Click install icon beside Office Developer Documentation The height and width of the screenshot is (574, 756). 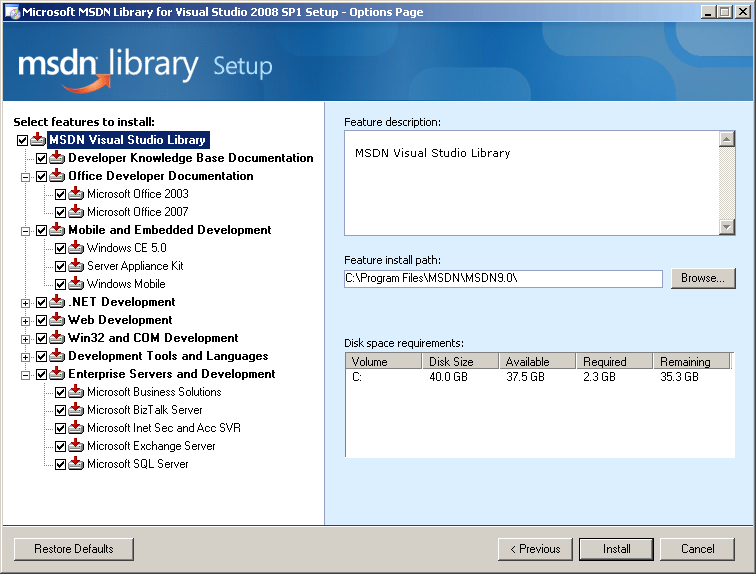coord(57,175)
